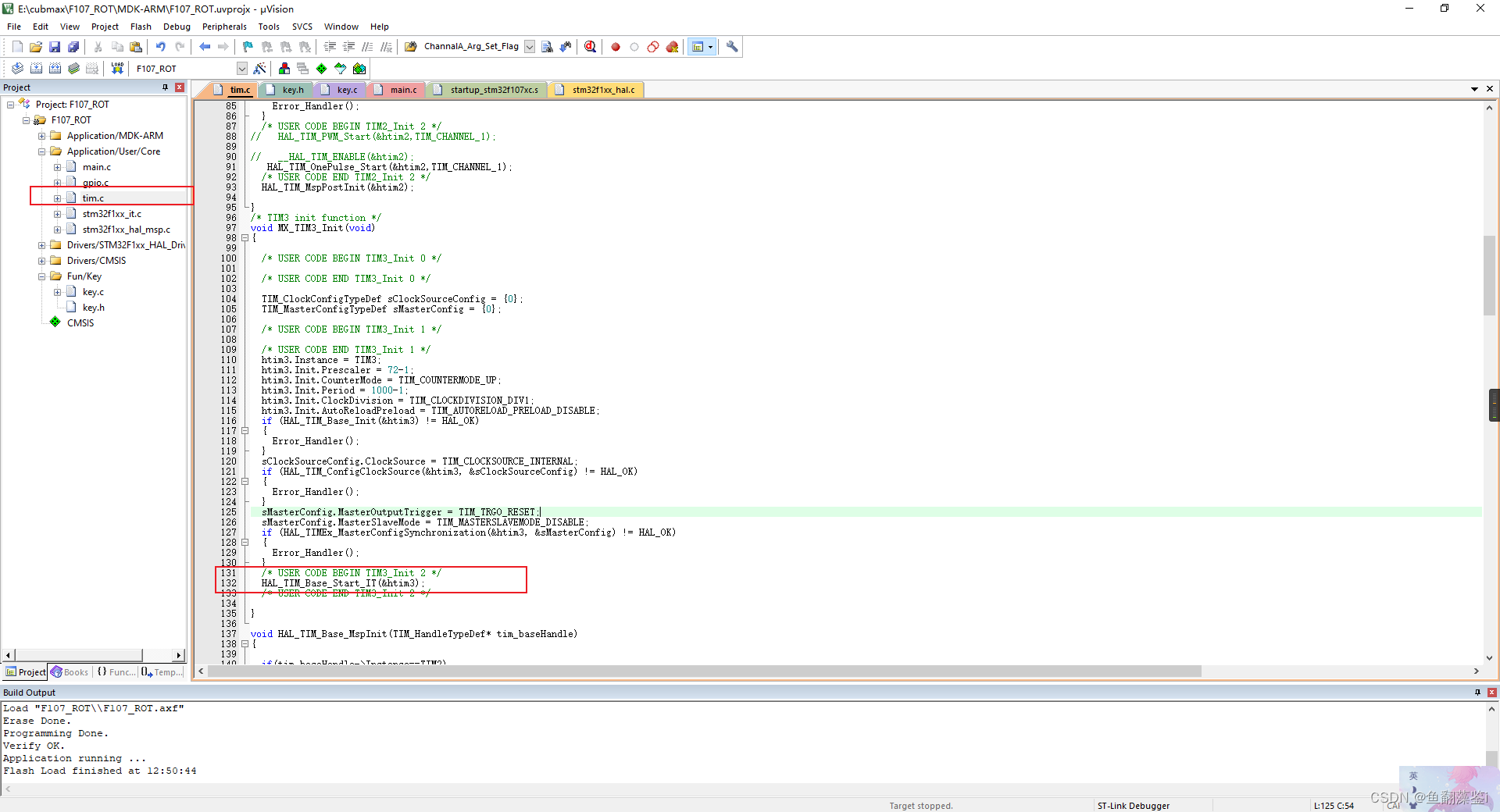This screenshot has height=812, width=1500.
Task: Expand the Application/MDK-ARM folder
Action: pyautogui.click(x=41, y=136)
